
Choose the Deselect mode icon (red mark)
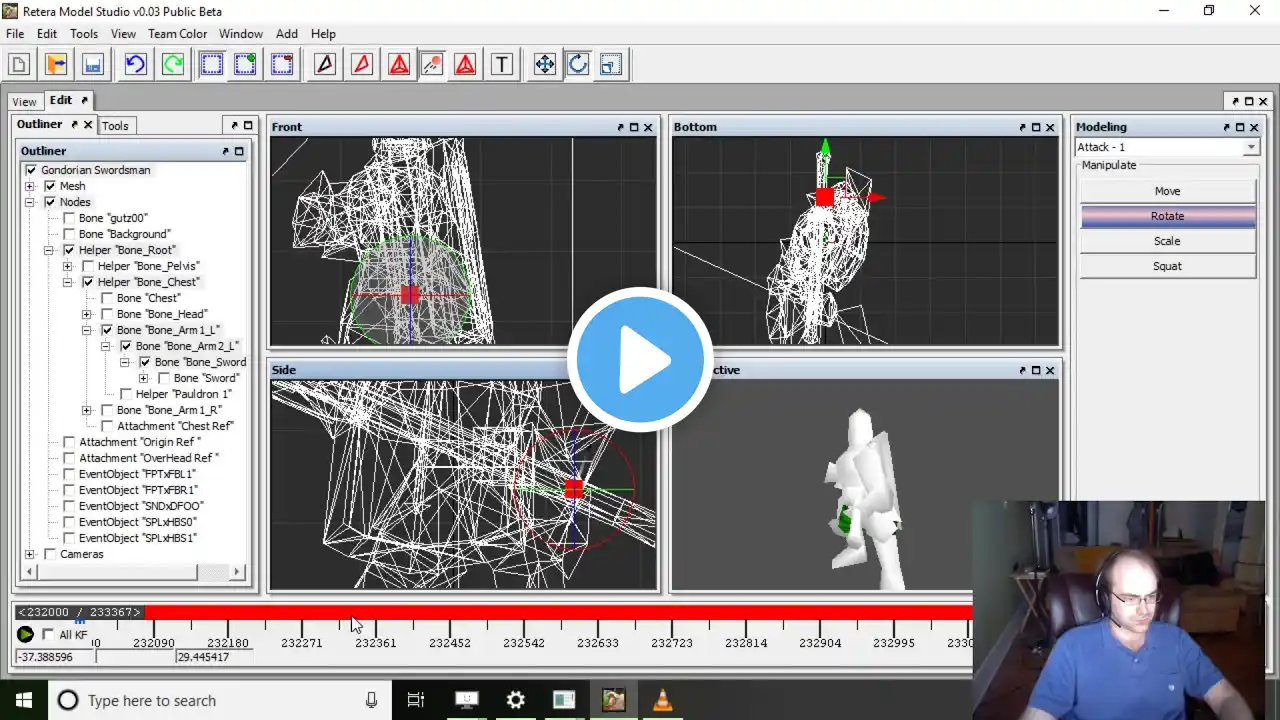click(282, 65)
